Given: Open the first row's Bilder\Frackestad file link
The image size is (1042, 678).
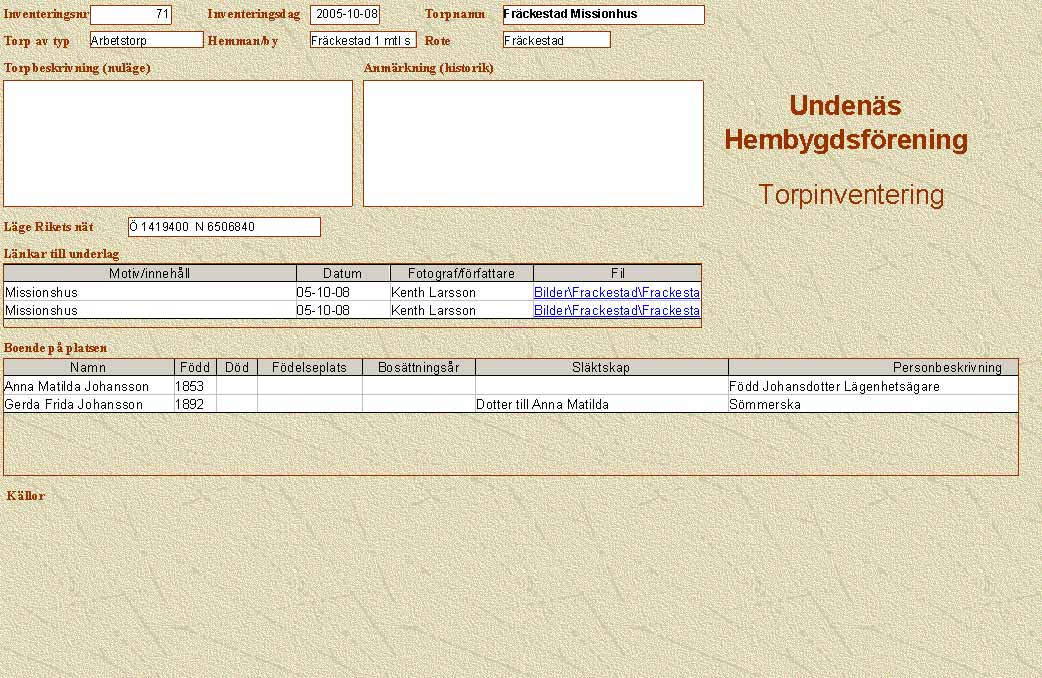Looking at the screenshot, I should 616,293.
